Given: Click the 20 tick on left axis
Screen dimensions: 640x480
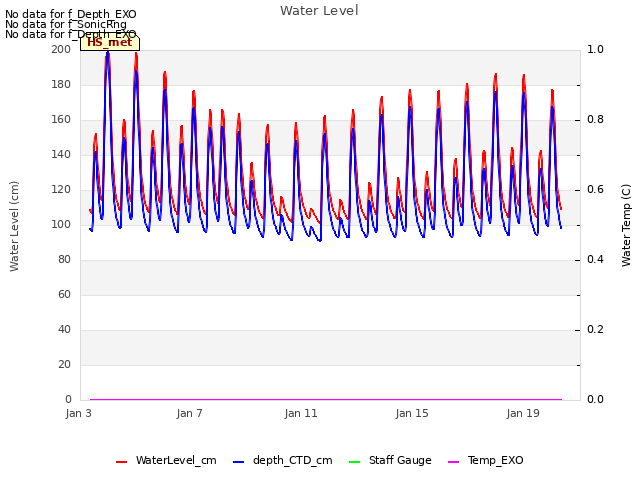Looking at the screenshot, I should coord(64,364).
